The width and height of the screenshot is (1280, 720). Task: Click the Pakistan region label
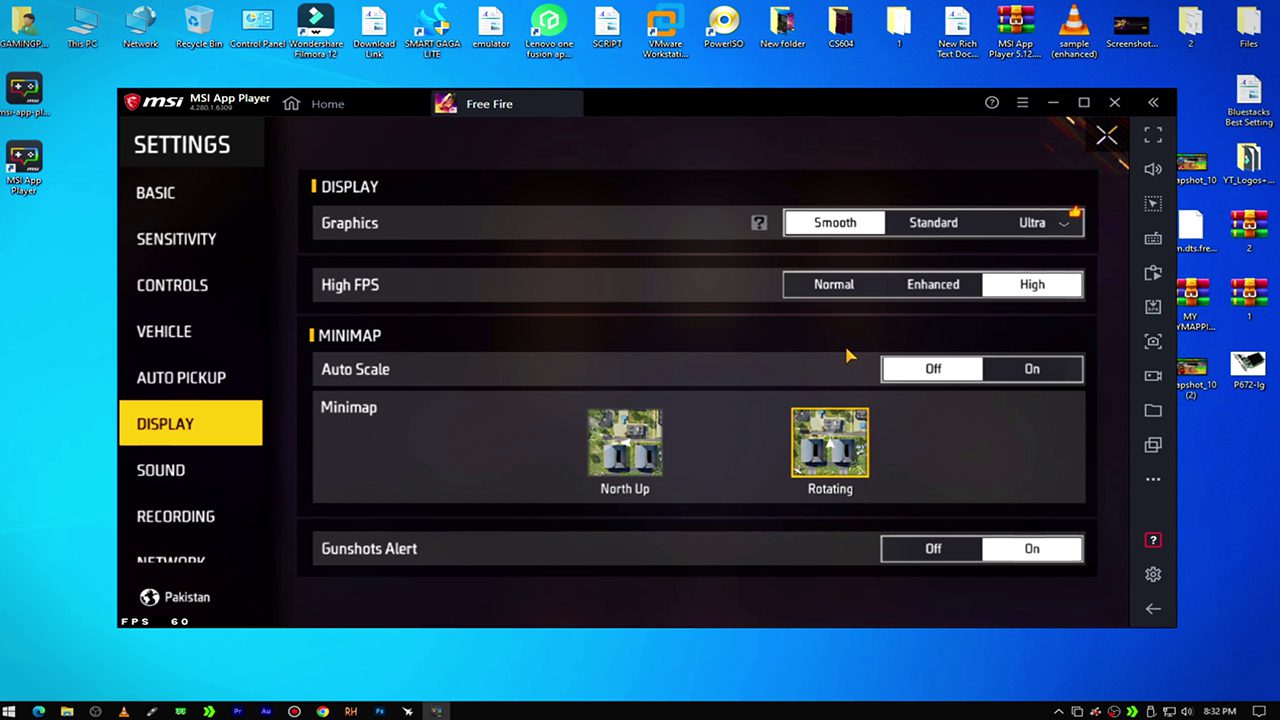tap(187, 597)
